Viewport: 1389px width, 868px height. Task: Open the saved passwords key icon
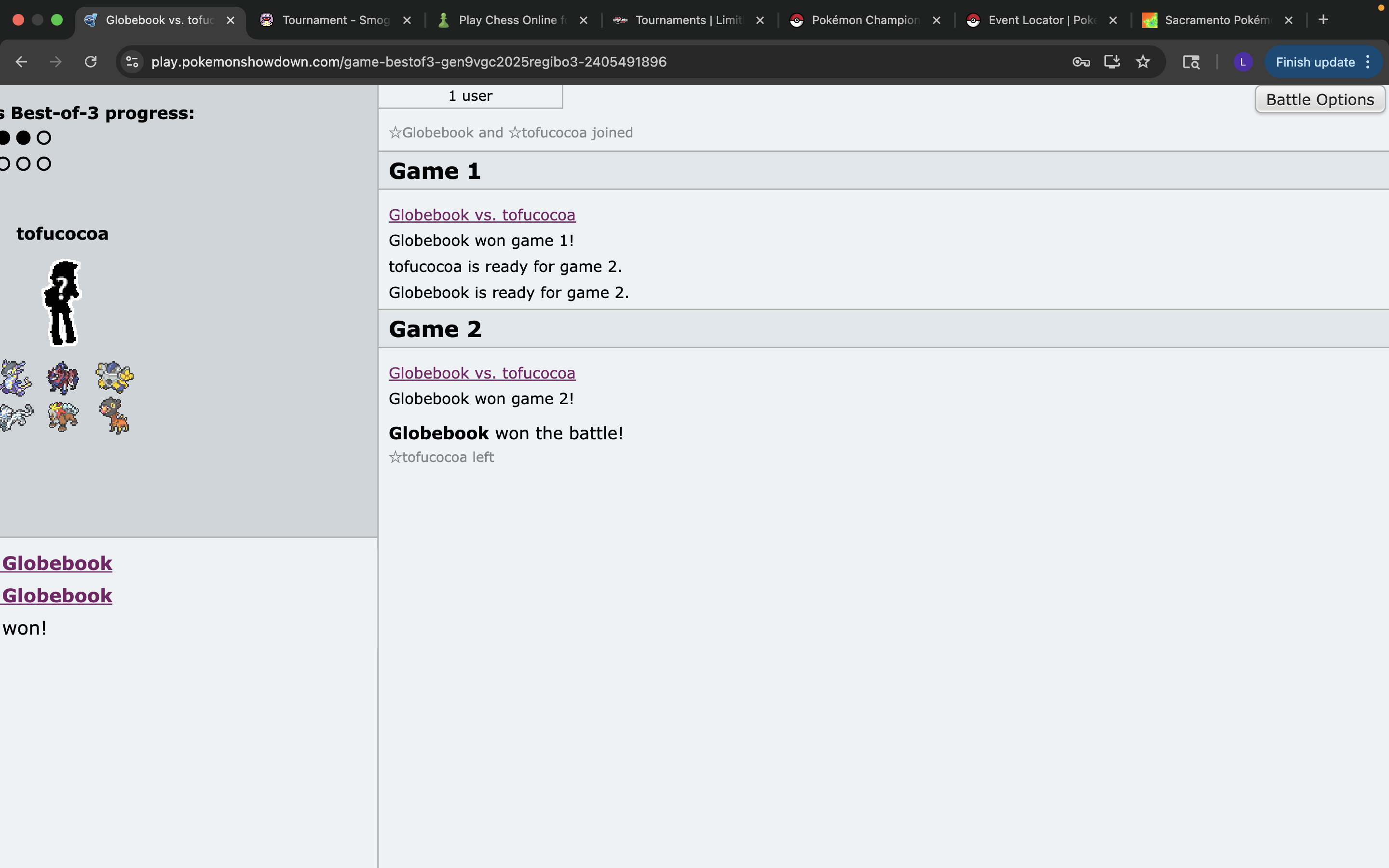(1081, 62)
